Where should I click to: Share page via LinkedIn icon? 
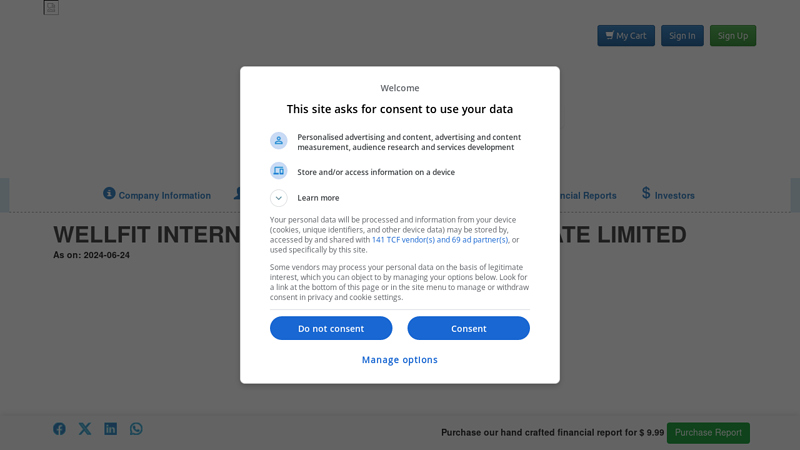pyautogui.click(x=110, y=429)
